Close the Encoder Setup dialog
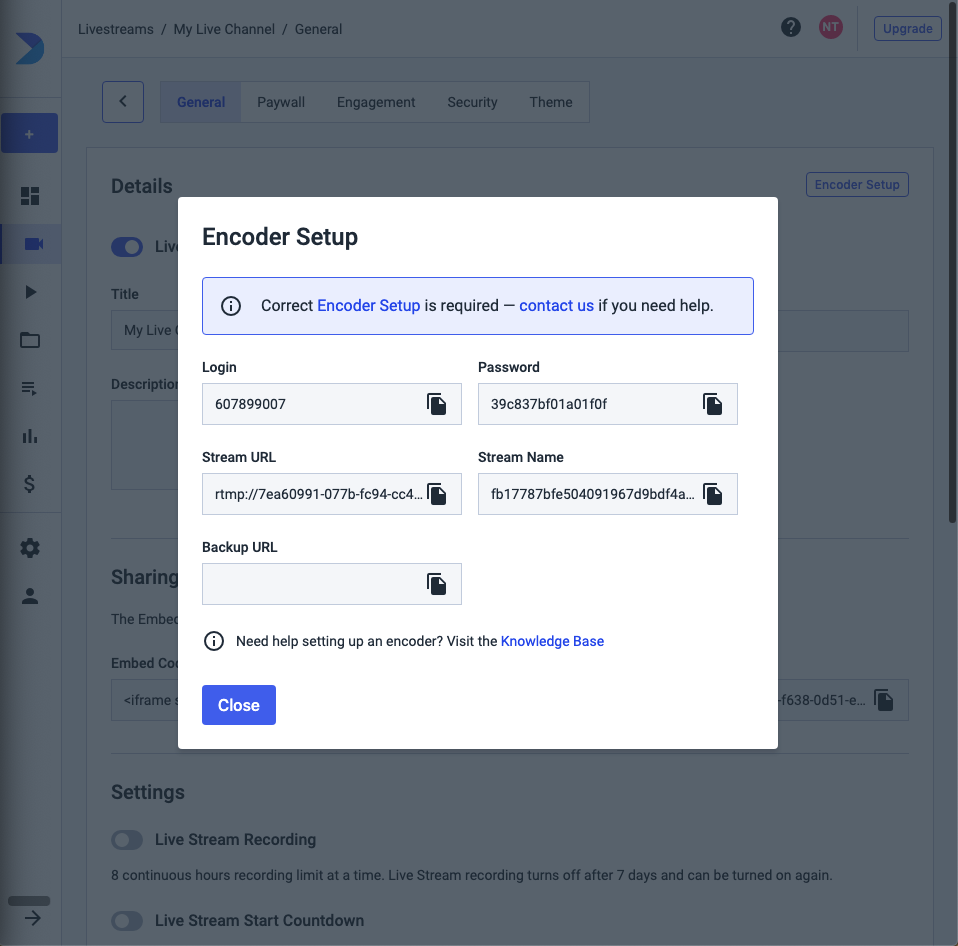 239,705
